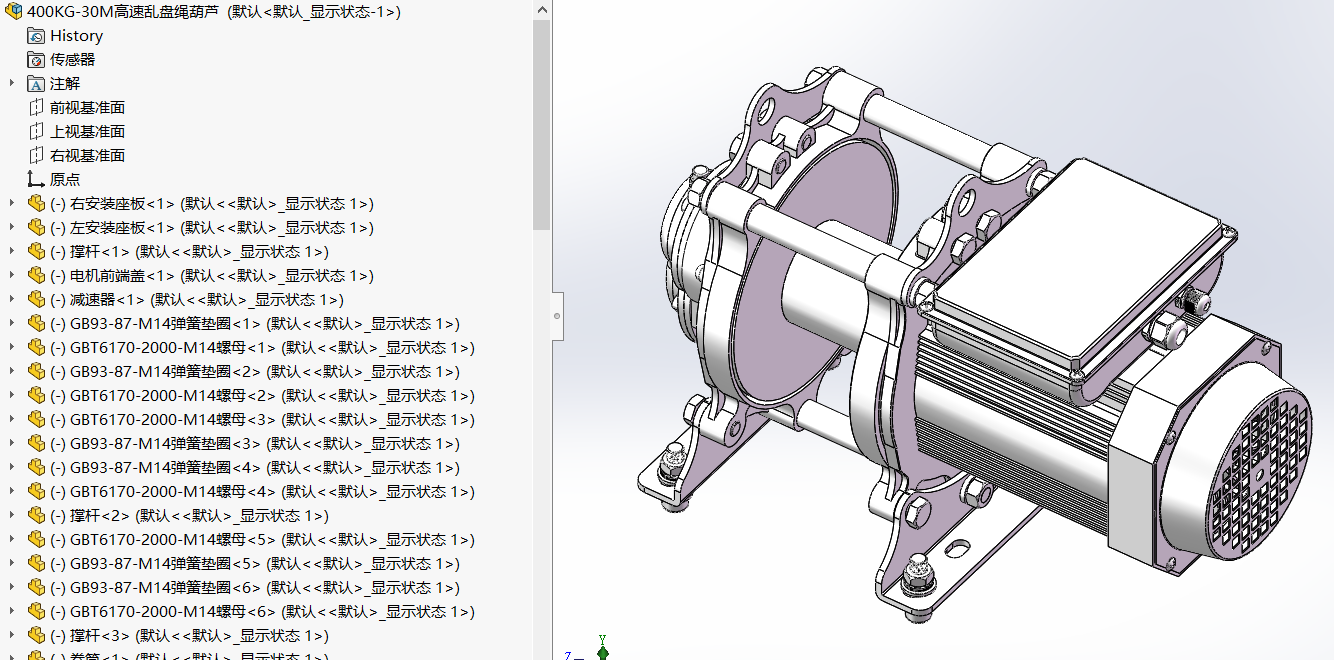1334x660 pixels.
Task: Click the part icon of GBT6170-2000-M14螺母<1>
Action: [x=37, y=348]
